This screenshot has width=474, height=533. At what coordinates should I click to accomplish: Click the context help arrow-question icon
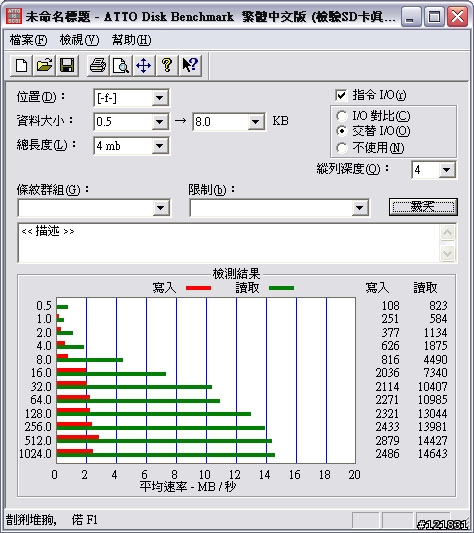190,65
